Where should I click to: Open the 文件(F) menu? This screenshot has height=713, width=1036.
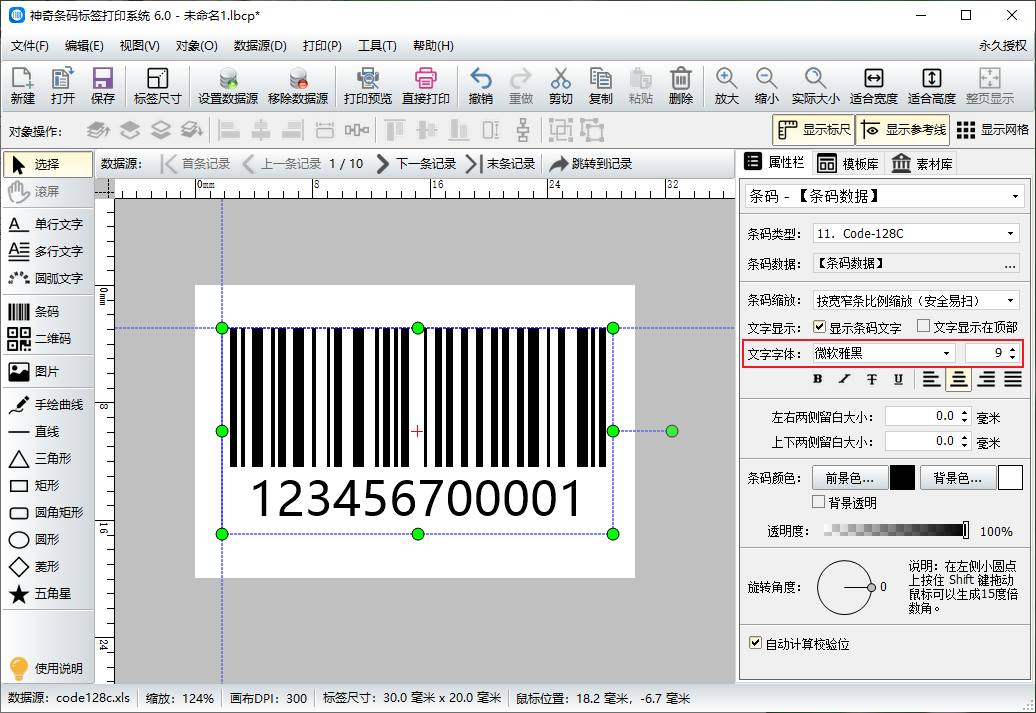[x=30, y=46]
